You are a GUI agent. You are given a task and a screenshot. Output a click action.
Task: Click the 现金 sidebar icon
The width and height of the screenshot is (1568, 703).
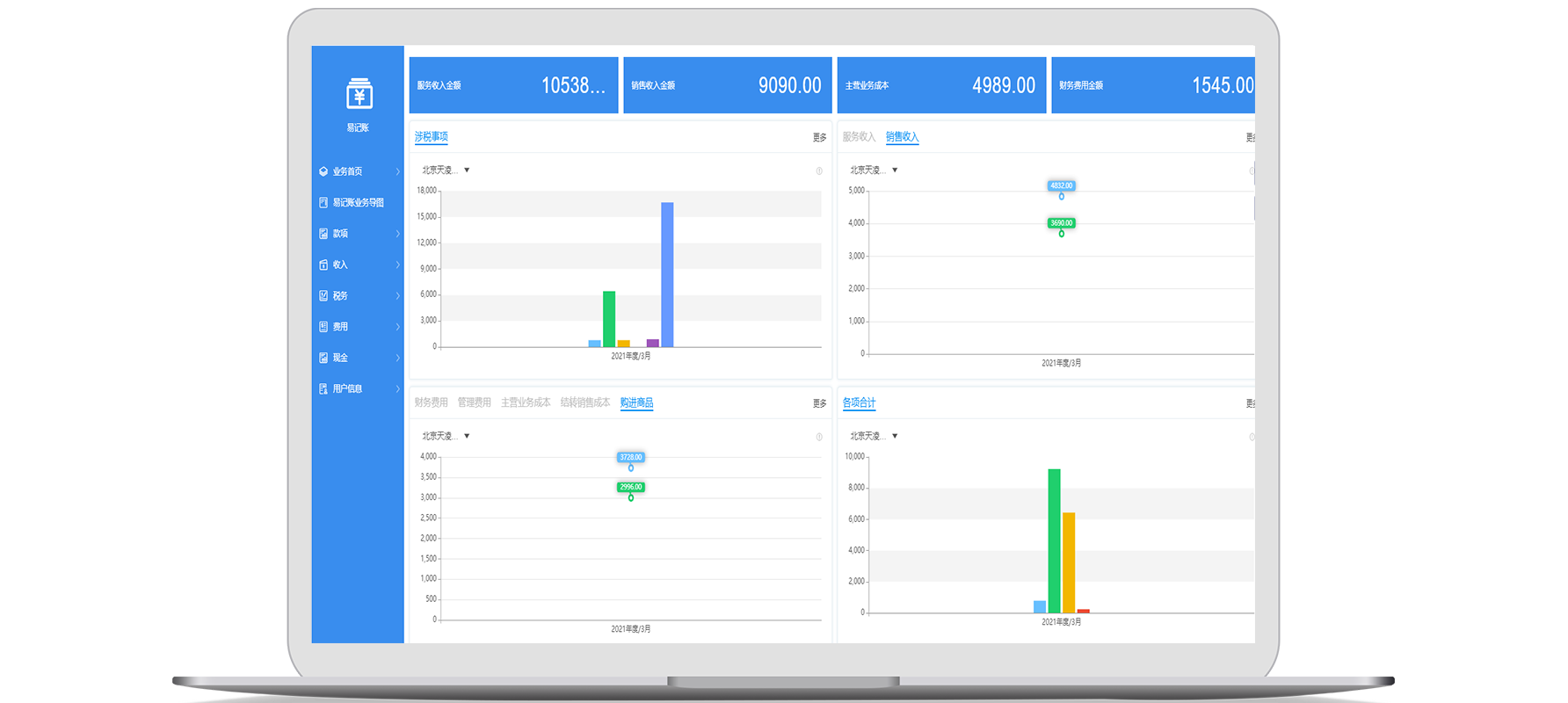click(x=323, y=358)
